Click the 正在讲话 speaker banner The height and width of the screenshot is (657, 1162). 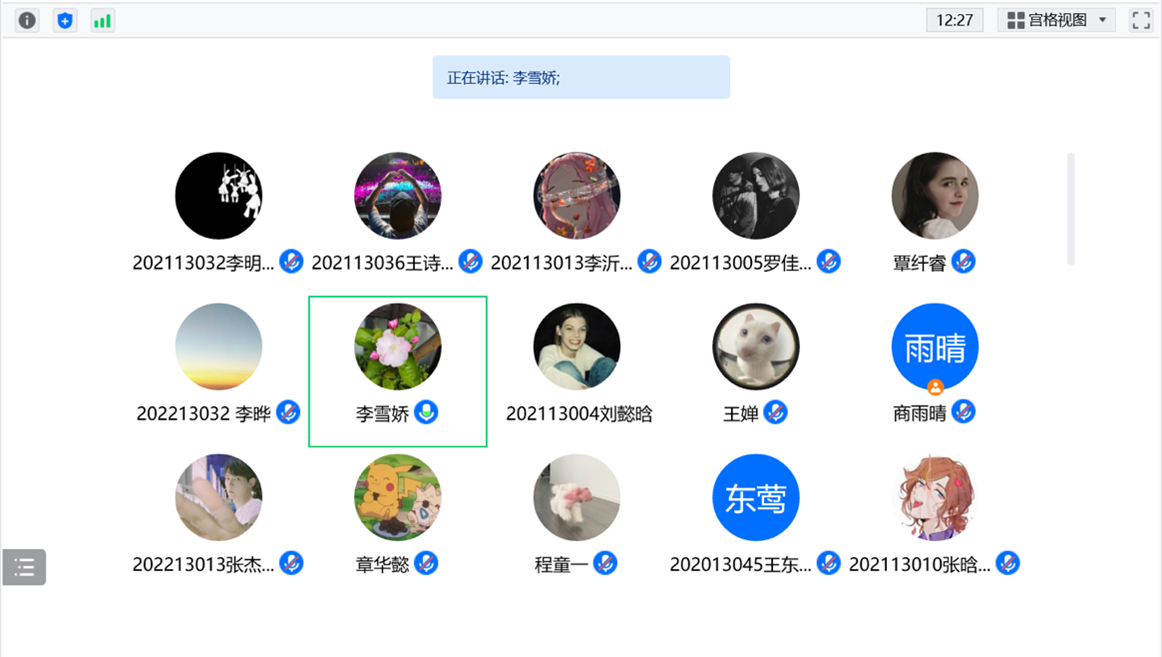[581, 77]
